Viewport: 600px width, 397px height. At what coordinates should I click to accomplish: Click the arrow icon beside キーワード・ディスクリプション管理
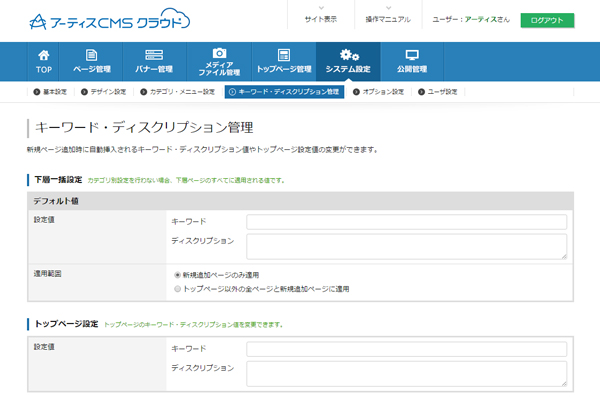(x=232, y=92)
